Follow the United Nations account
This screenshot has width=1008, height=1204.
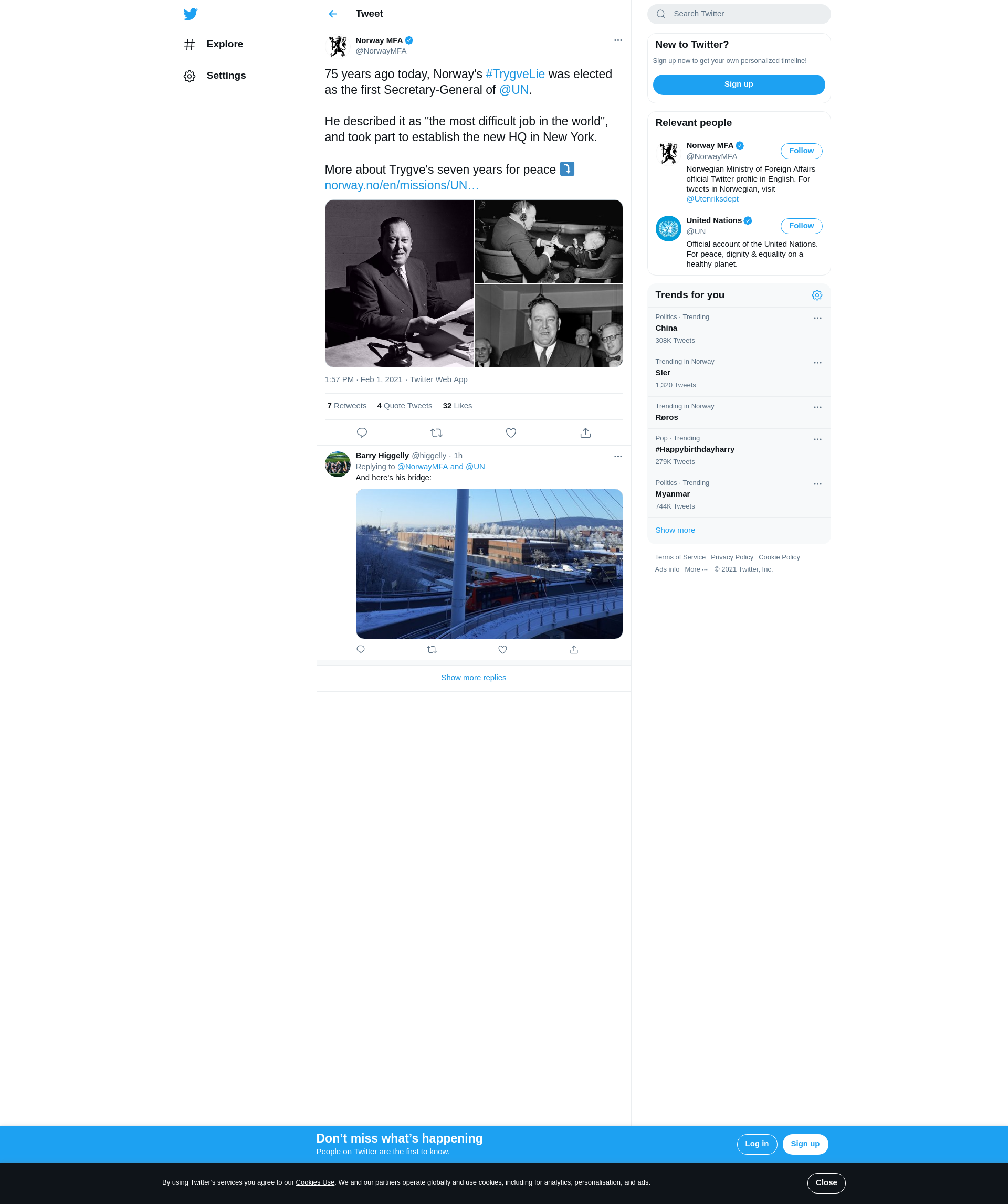[x=801, y=226]
